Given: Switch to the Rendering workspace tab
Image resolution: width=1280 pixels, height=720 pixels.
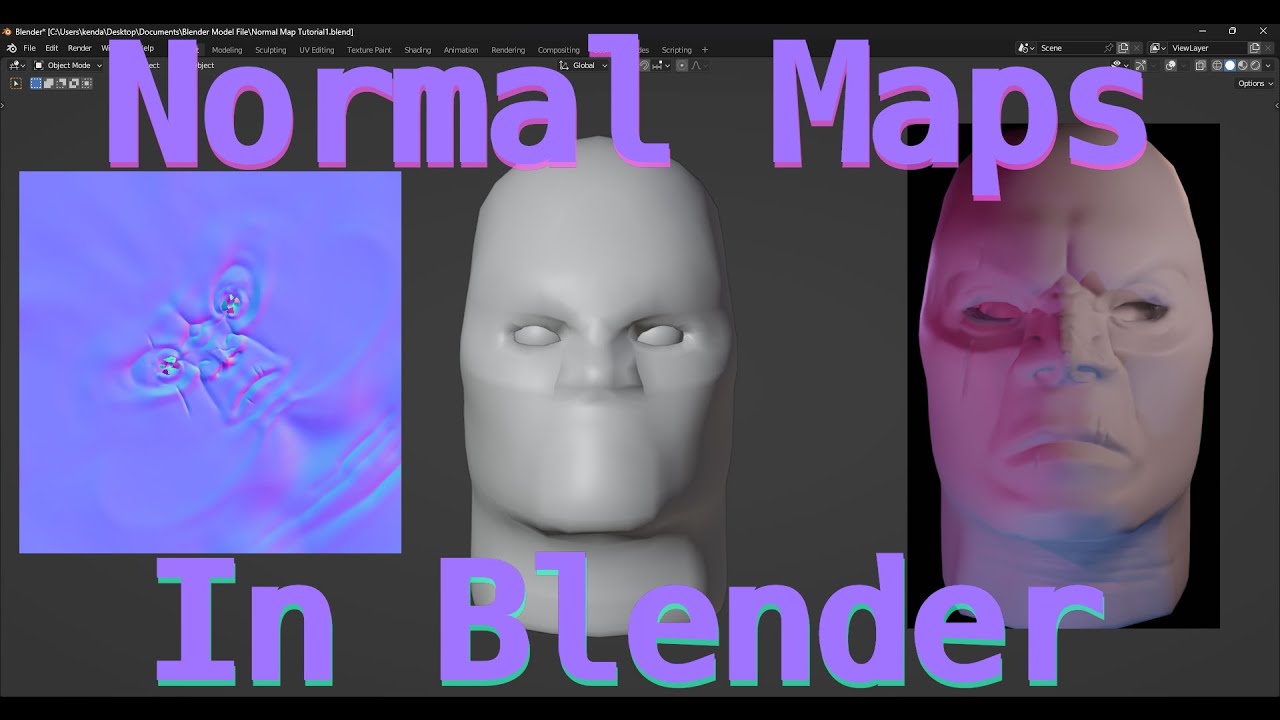Looking at the screenshot, I should pyautogui.click(x=508, y=50).
